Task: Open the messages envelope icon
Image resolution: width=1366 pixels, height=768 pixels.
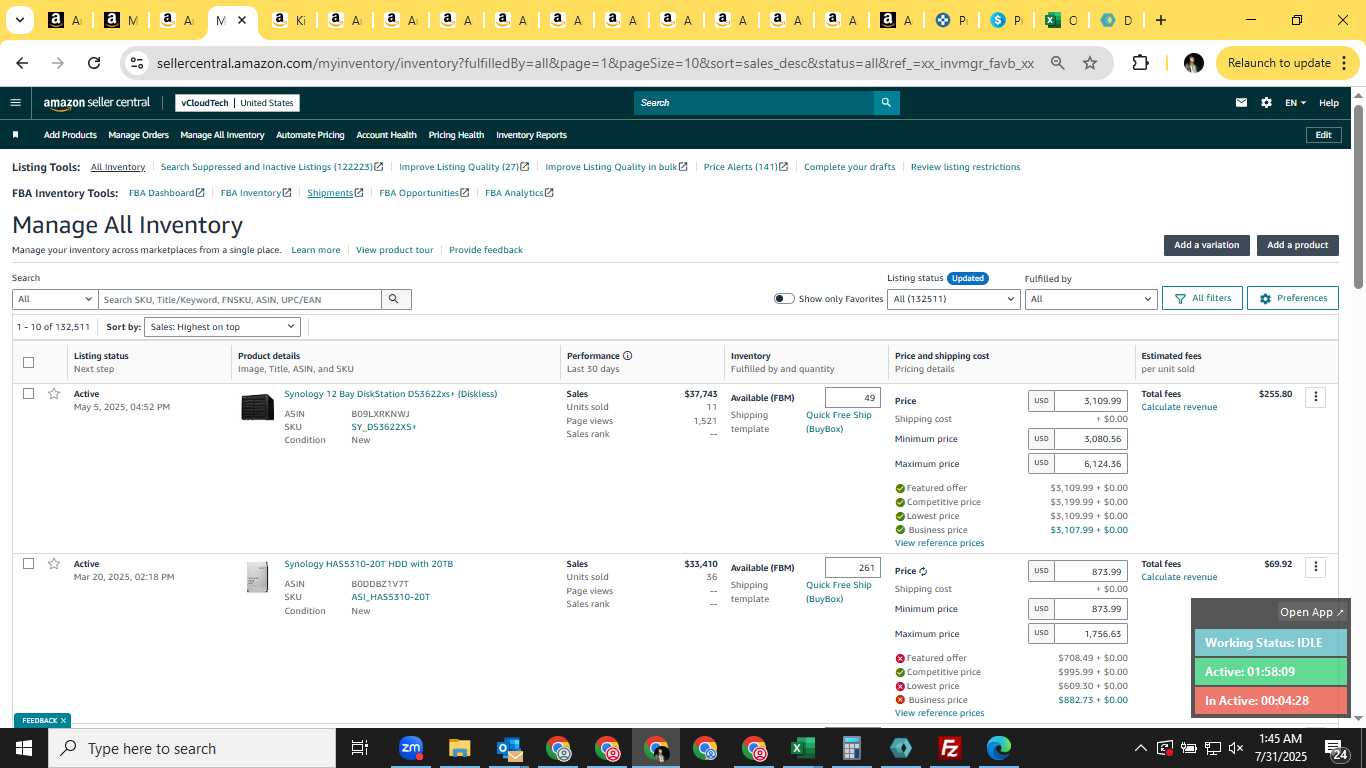Action: click(x=1241, y=102)
